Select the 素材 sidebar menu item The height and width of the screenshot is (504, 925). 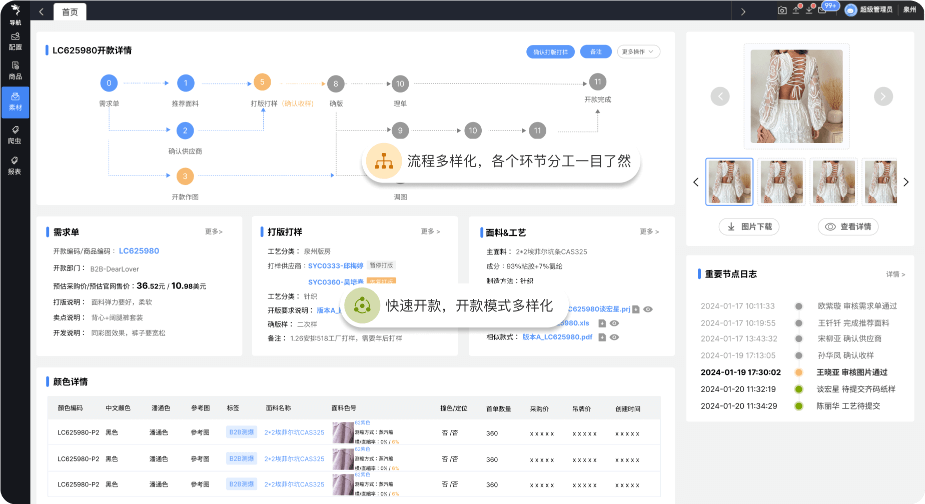15,101
